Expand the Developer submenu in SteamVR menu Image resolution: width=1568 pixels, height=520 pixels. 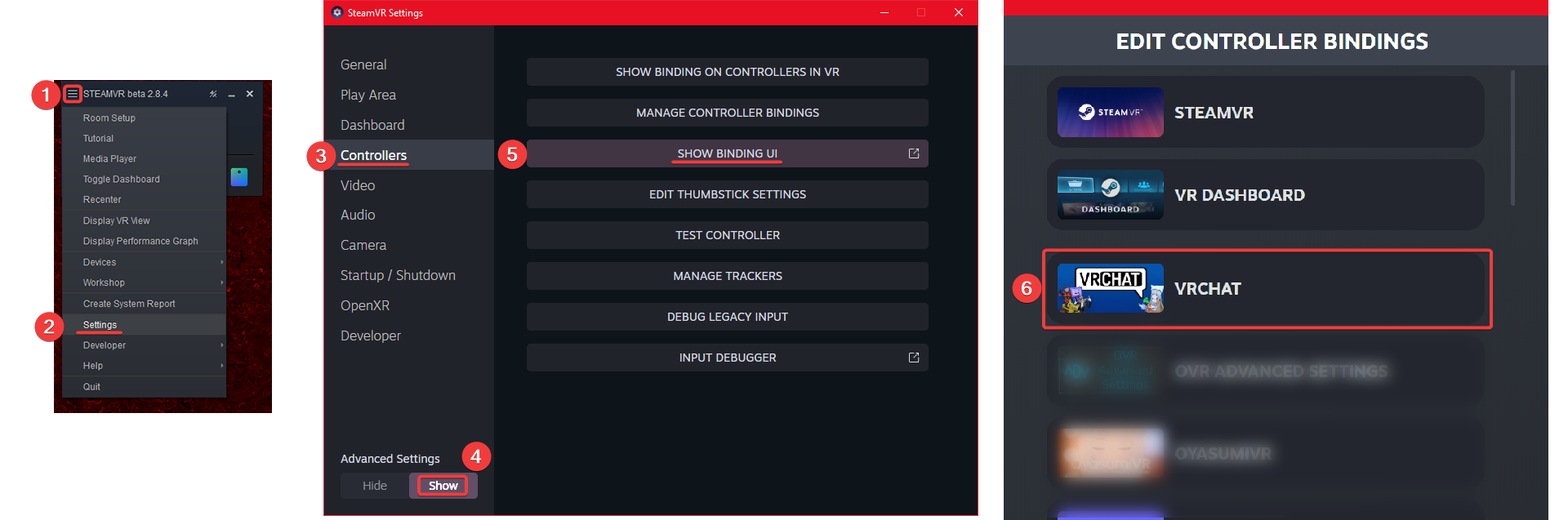pos(144,345)
